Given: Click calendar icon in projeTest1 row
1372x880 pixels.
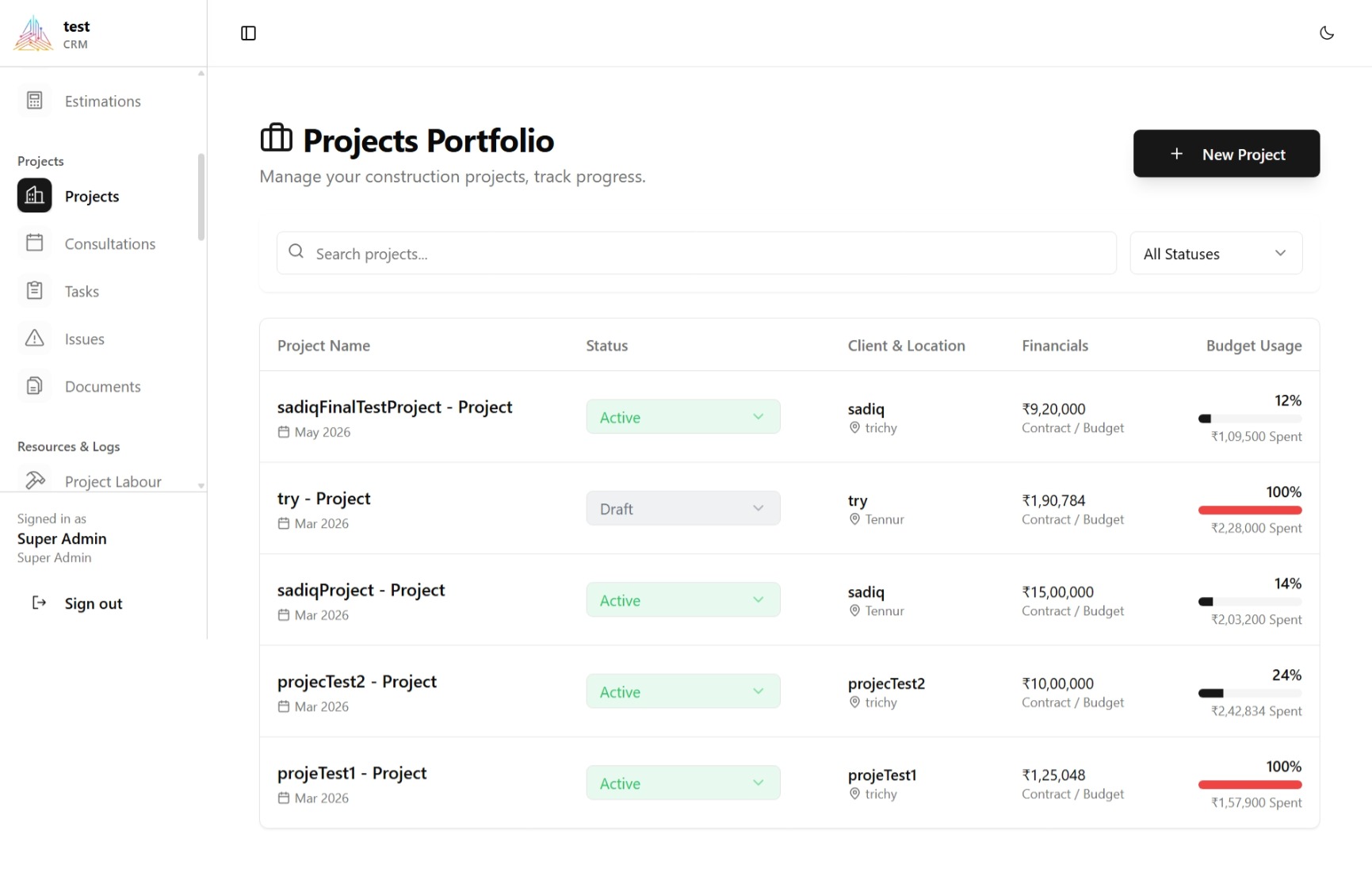Looking at the screenshot, I should pos(284,798).
